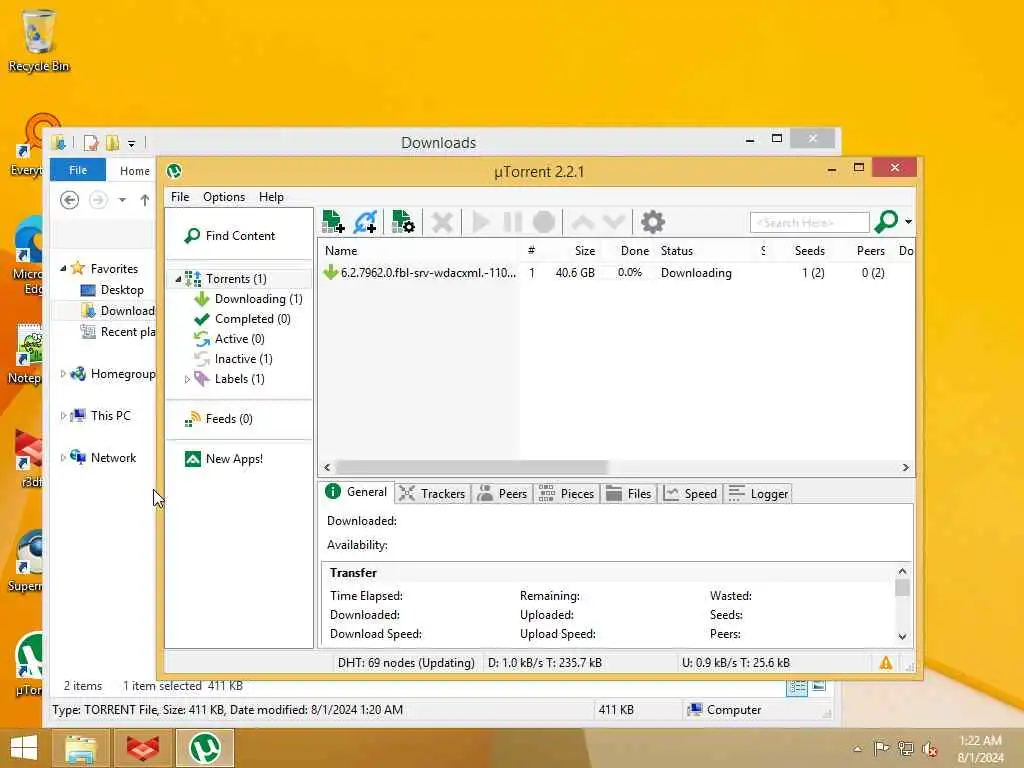
Task: Expand Homegroup in Downloads window
Action: [63, 374]
